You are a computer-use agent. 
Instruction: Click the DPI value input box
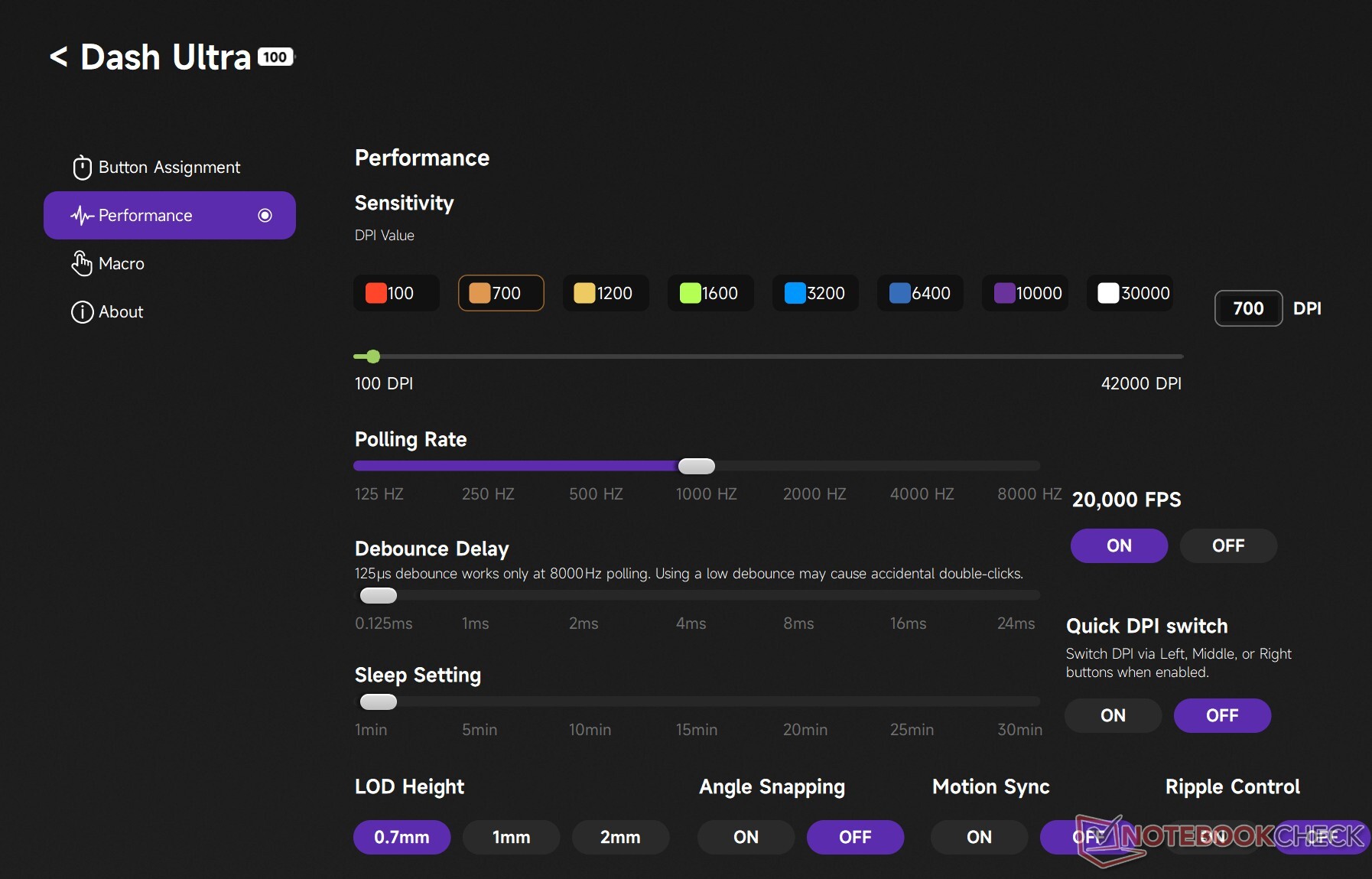[1248, 308]
